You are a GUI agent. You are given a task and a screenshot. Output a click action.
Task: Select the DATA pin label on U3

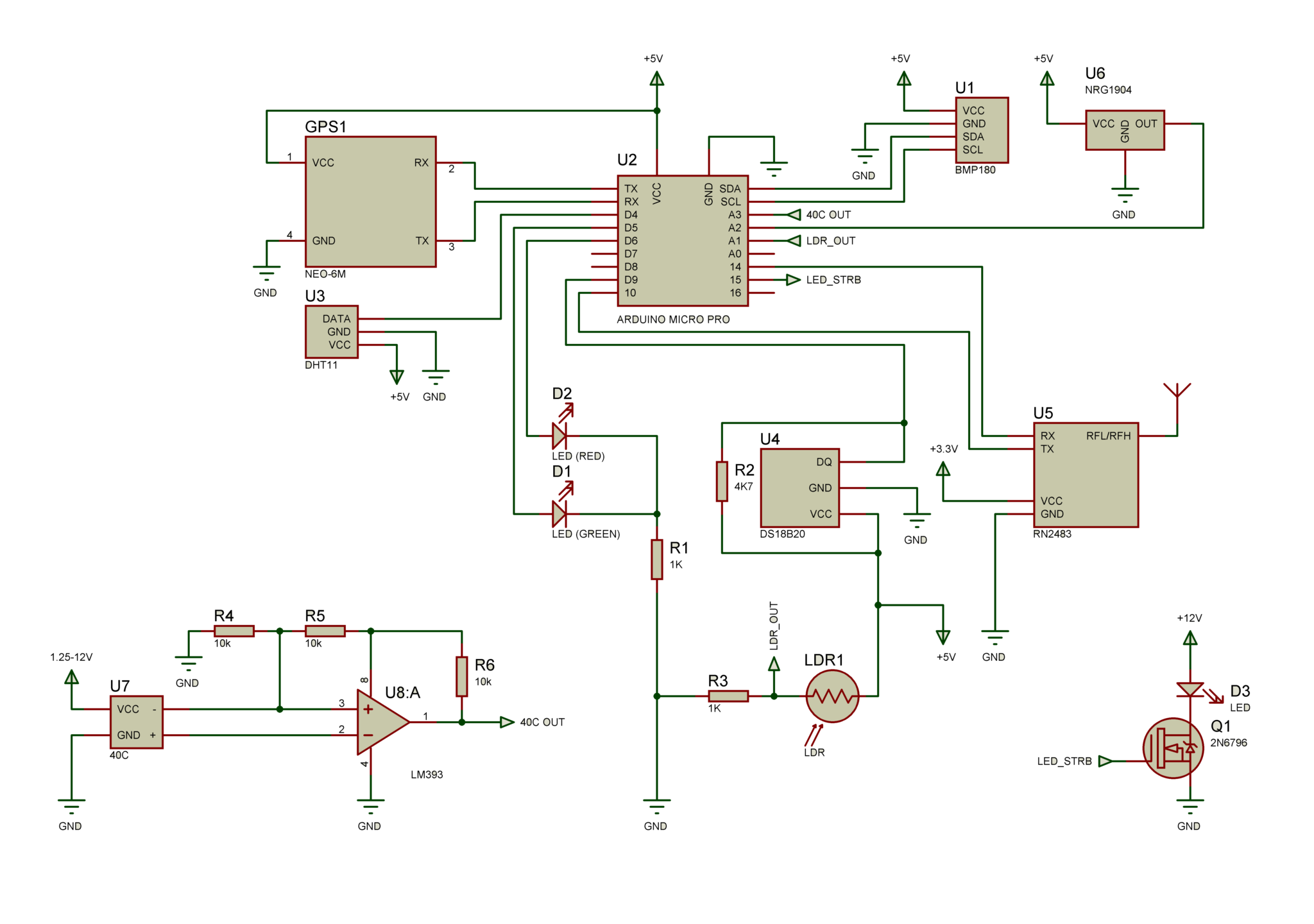click(336, 319)
